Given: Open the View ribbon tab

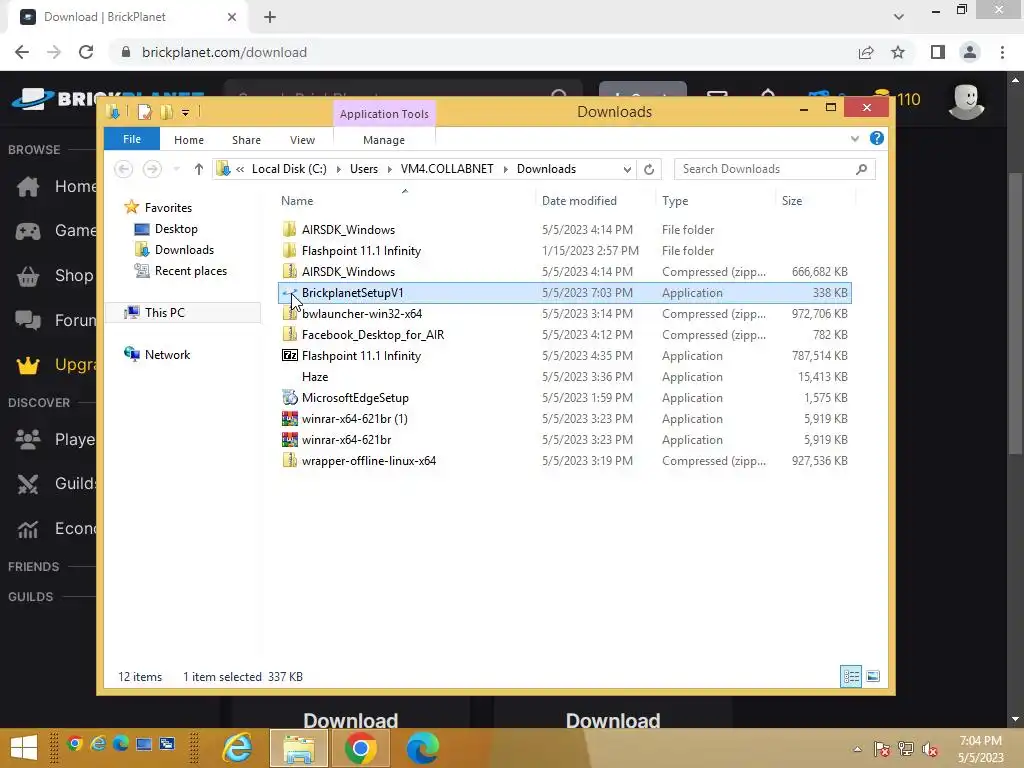Looking at the screenshot, I should click(302, 140).
